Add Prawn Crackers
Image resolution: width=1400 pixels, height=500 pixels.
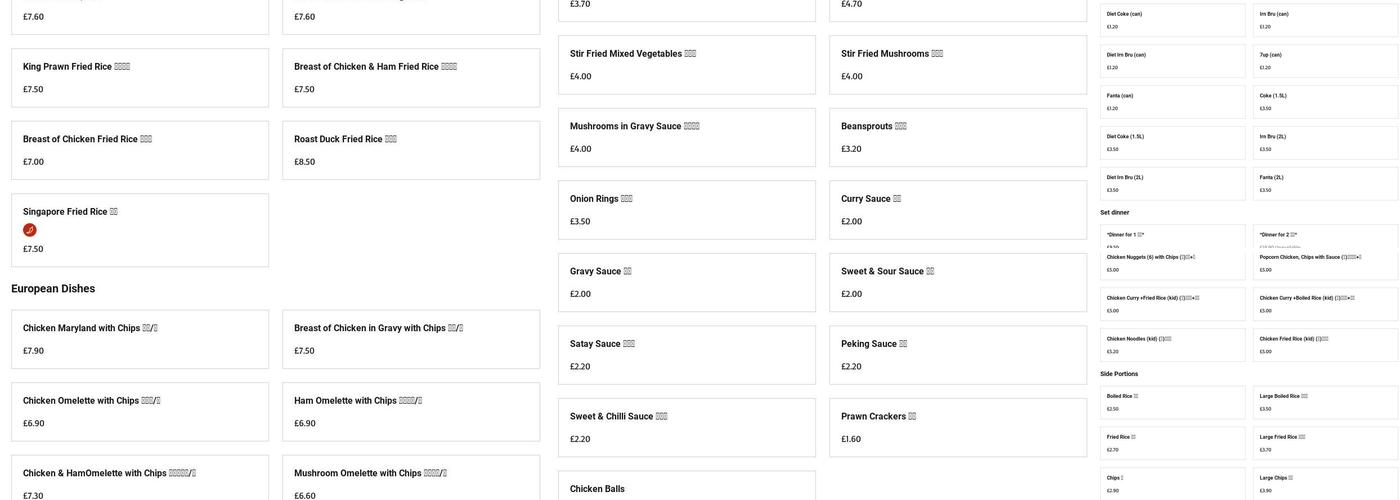tap(957, 427)
